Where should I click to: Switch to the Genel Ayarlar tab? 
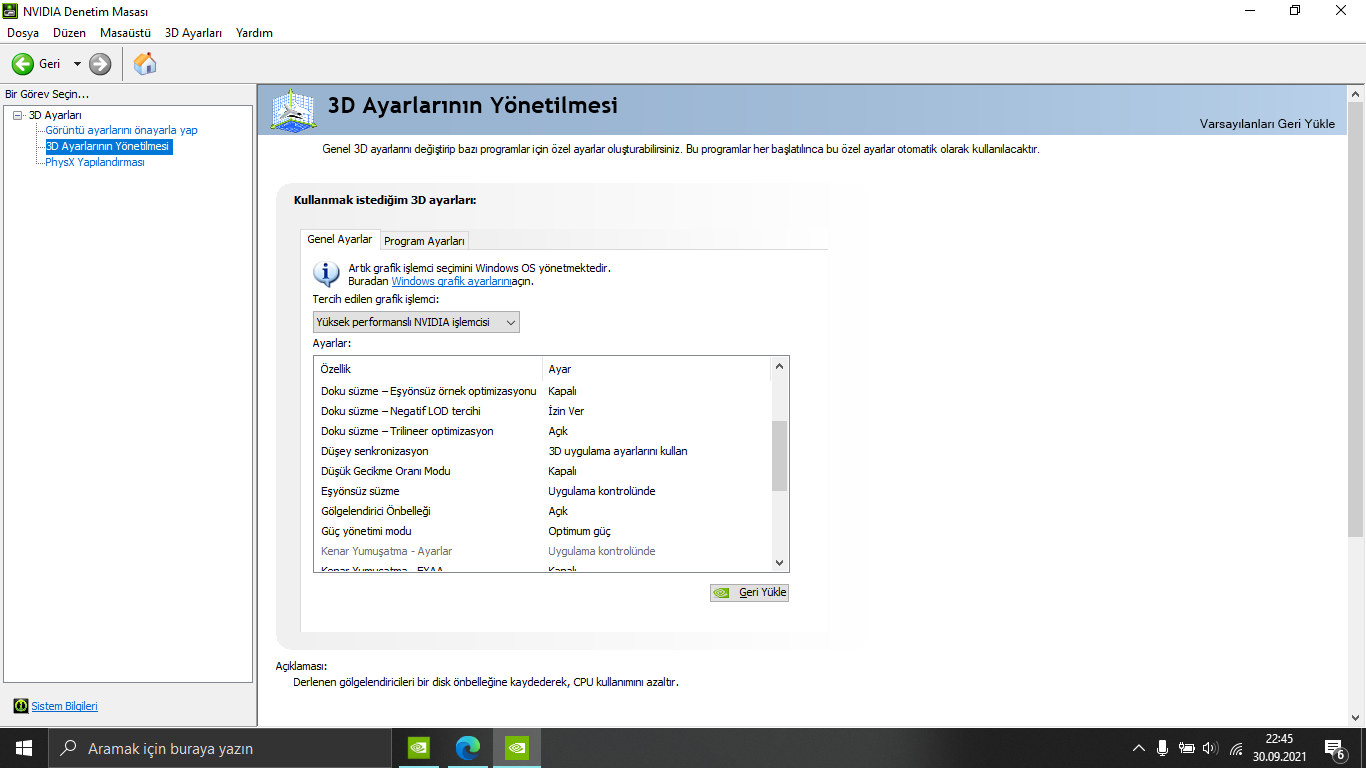tap(340, 239)
